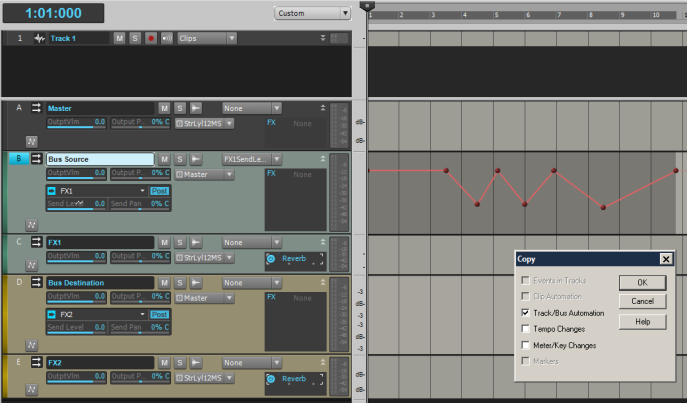
Task: Solo the FX2 bus
Action: [180, 362]
